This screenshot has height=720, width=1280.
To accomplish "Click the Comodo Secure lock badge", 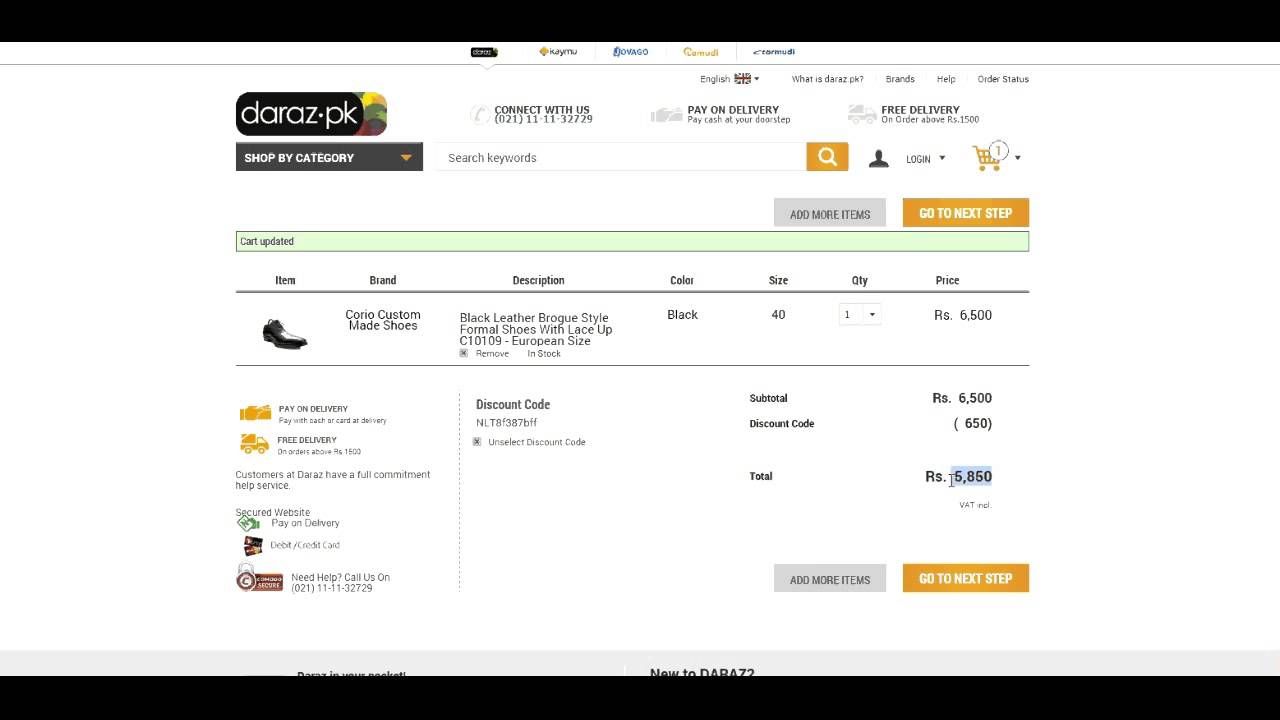I will tap(259, 578).
